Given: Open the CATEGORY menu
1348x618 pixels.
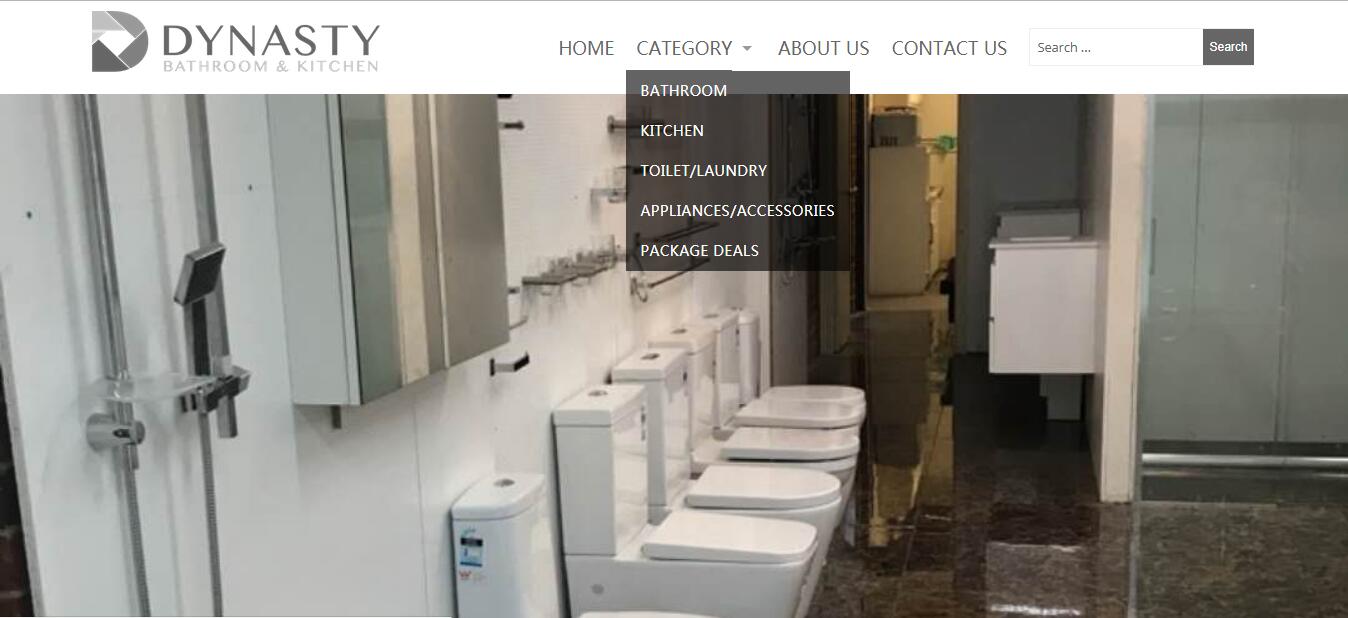Looking at the screenshot, I should coord(684,48).
